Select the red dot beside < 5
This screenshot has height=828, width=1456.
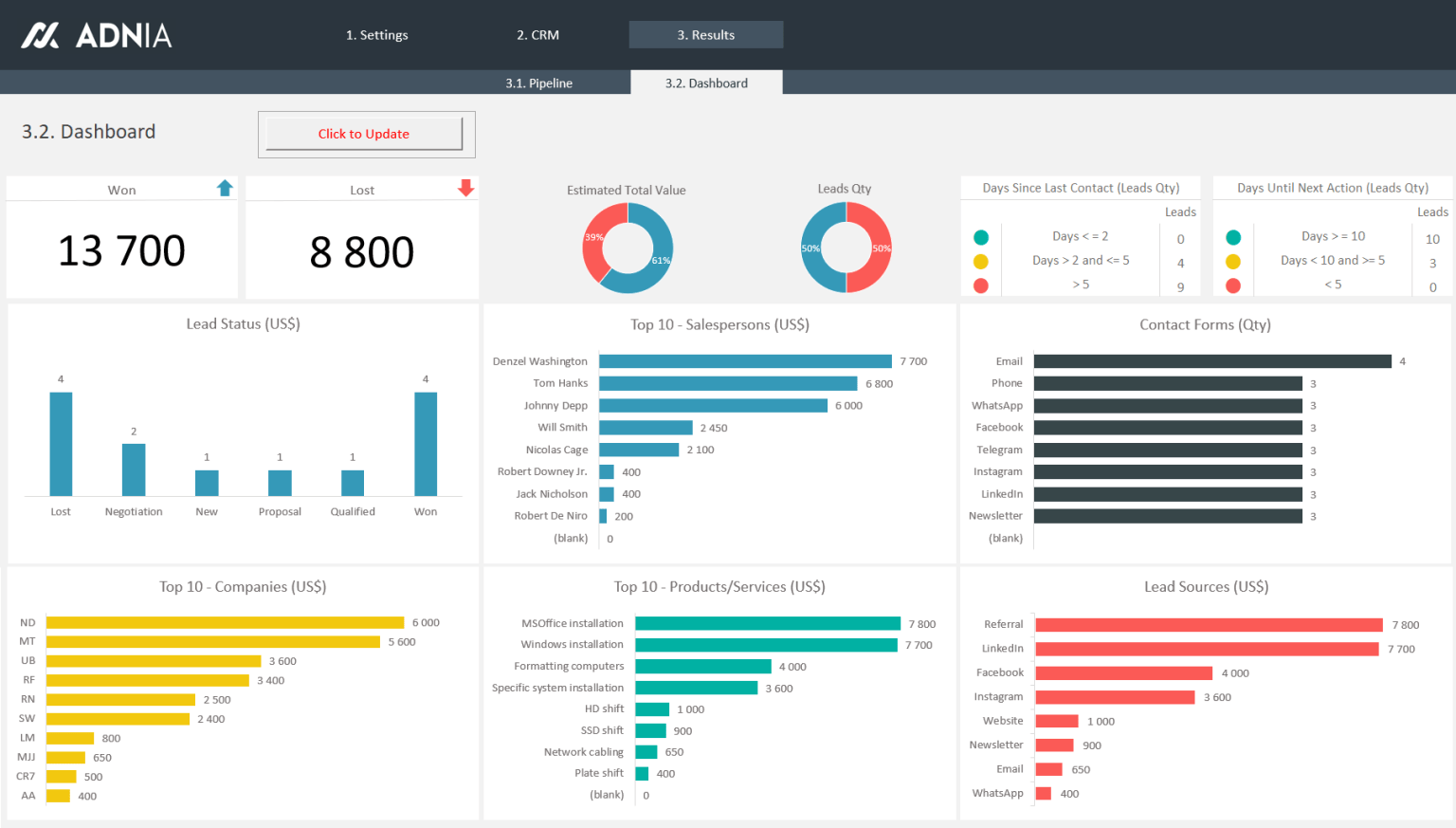tap(1233, 285)
